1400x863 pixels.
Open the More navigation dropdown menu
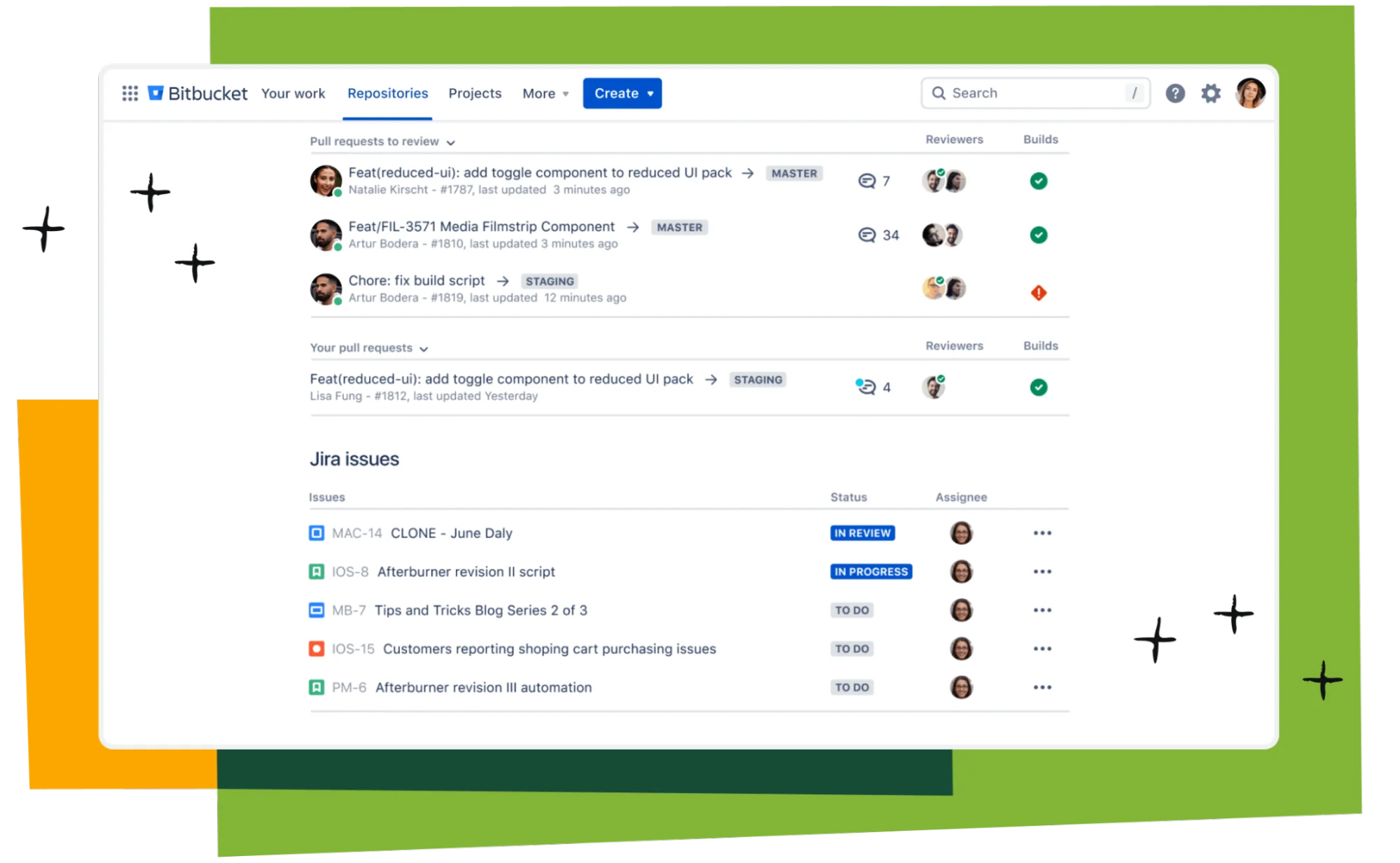[545, 93]
